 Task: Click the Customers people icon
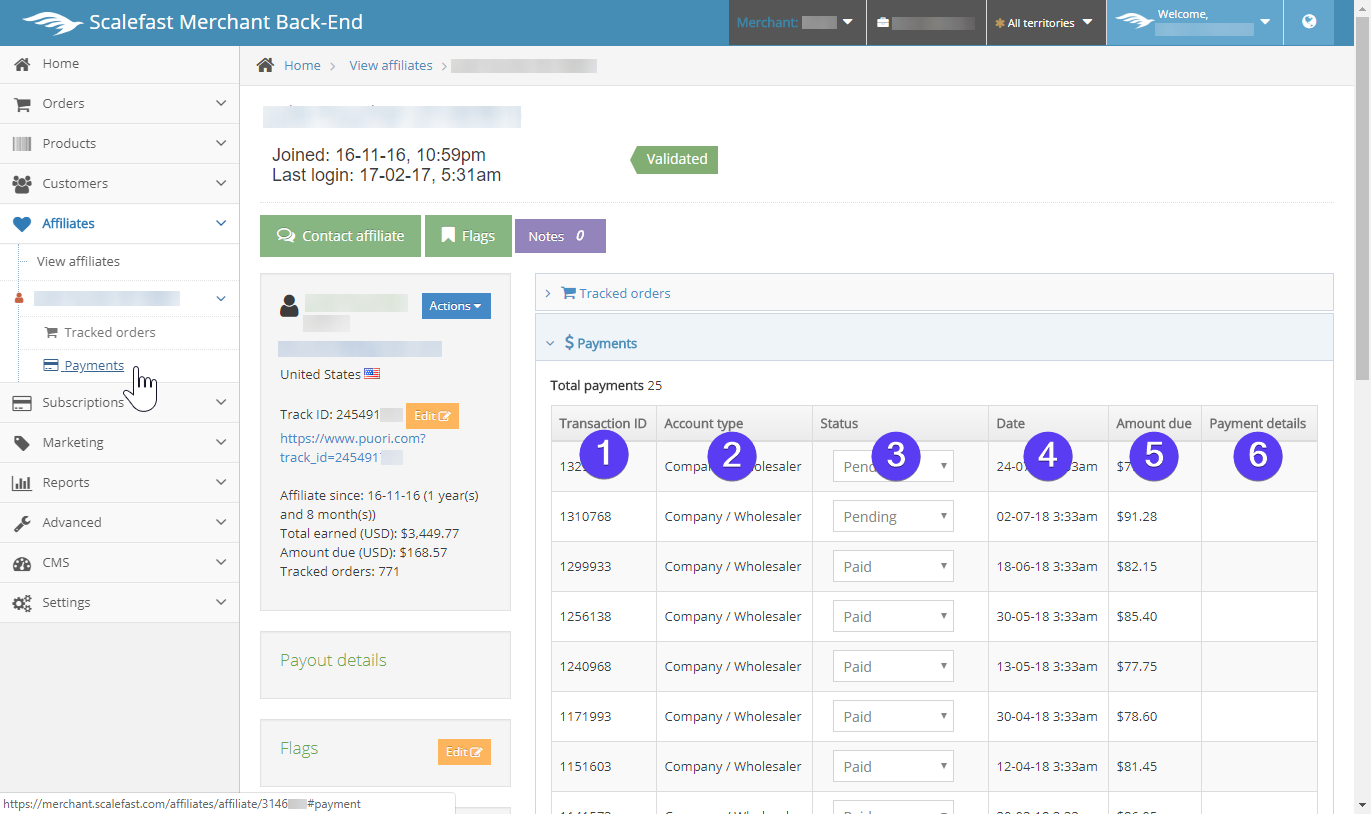click(21, 184)
